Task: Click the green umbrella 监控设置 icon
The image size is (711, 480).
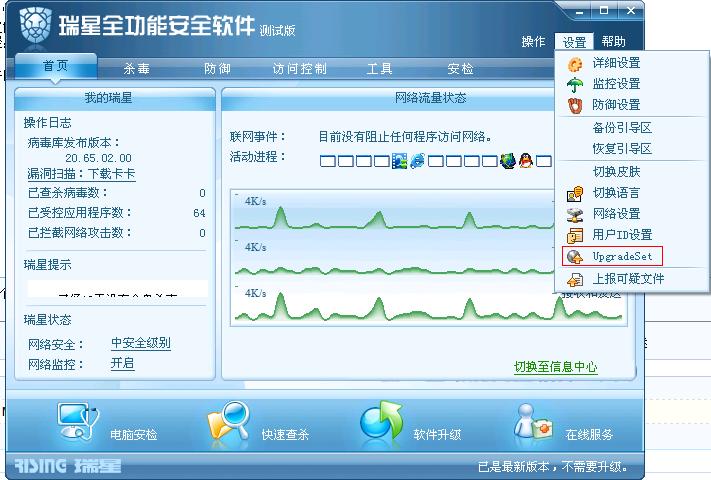Action: [x=575, y=84]
